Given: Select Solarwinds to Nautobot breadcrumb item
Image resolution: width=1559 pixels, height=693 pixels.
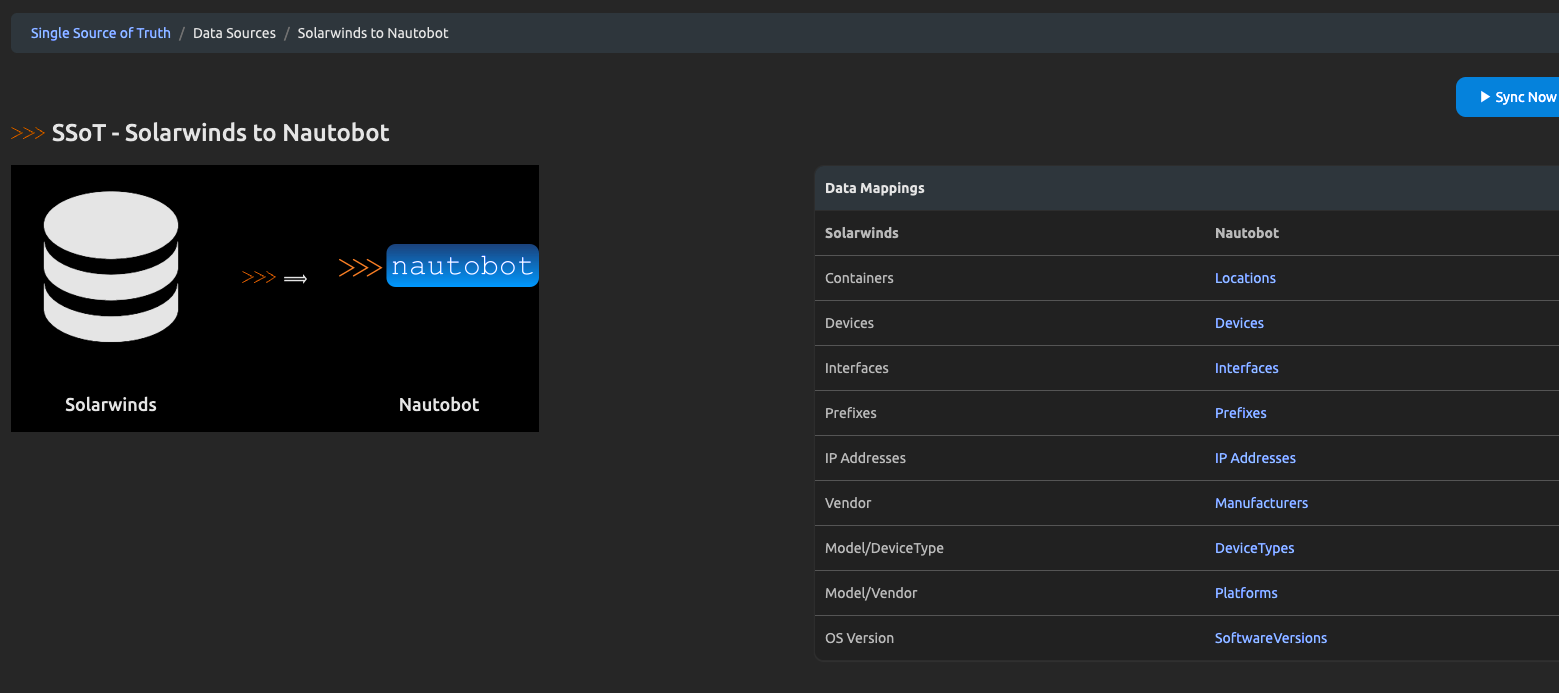Looking at the screenshot, I should click(373, 33).
